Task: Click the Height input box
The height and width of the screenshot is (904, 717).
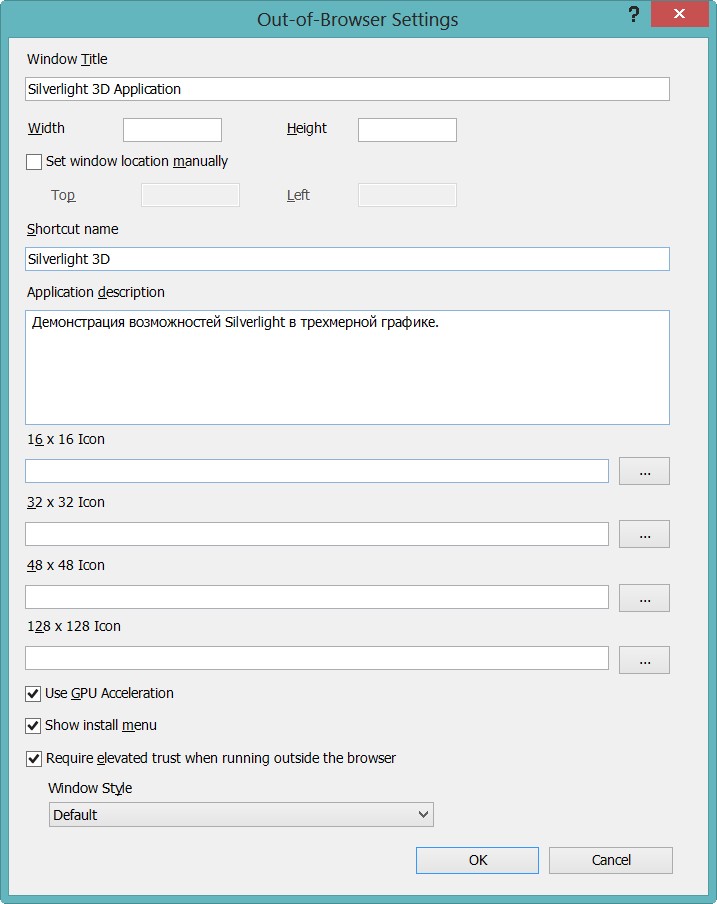Action: tap(407, 130)
